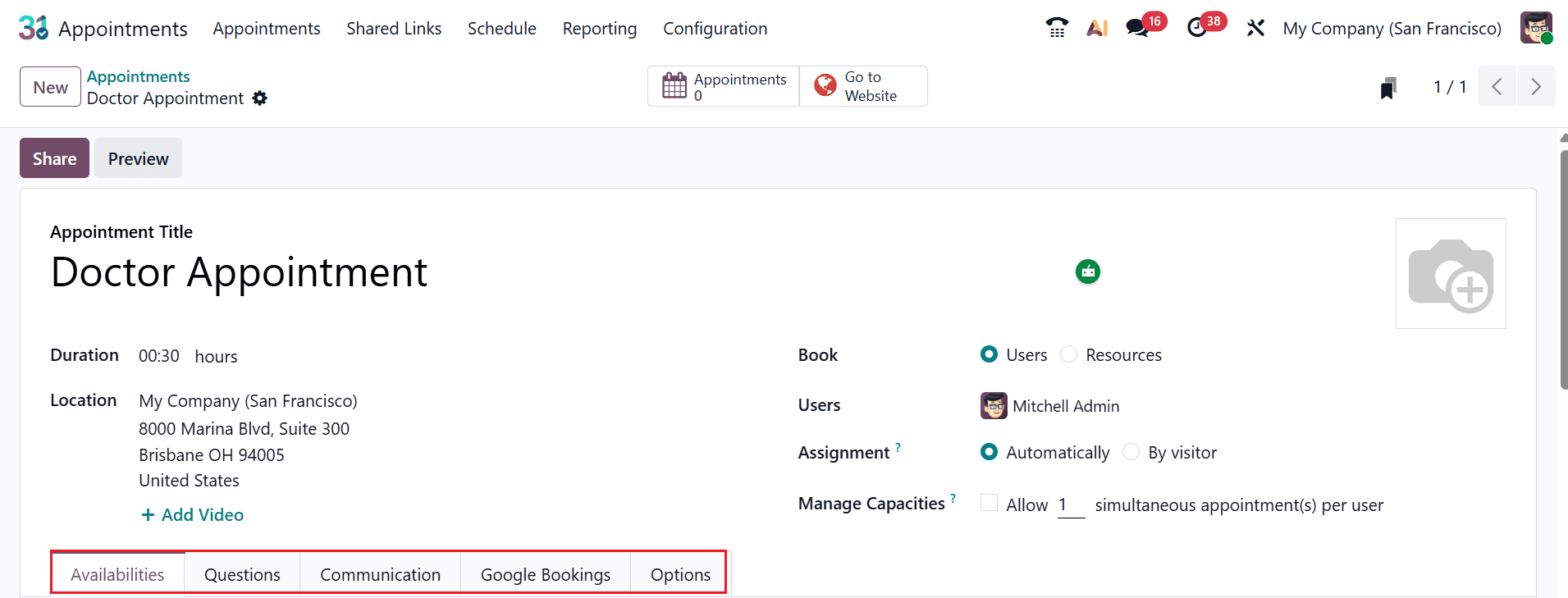
Task: Open the Reporting menu
Action: coord(600,29)
